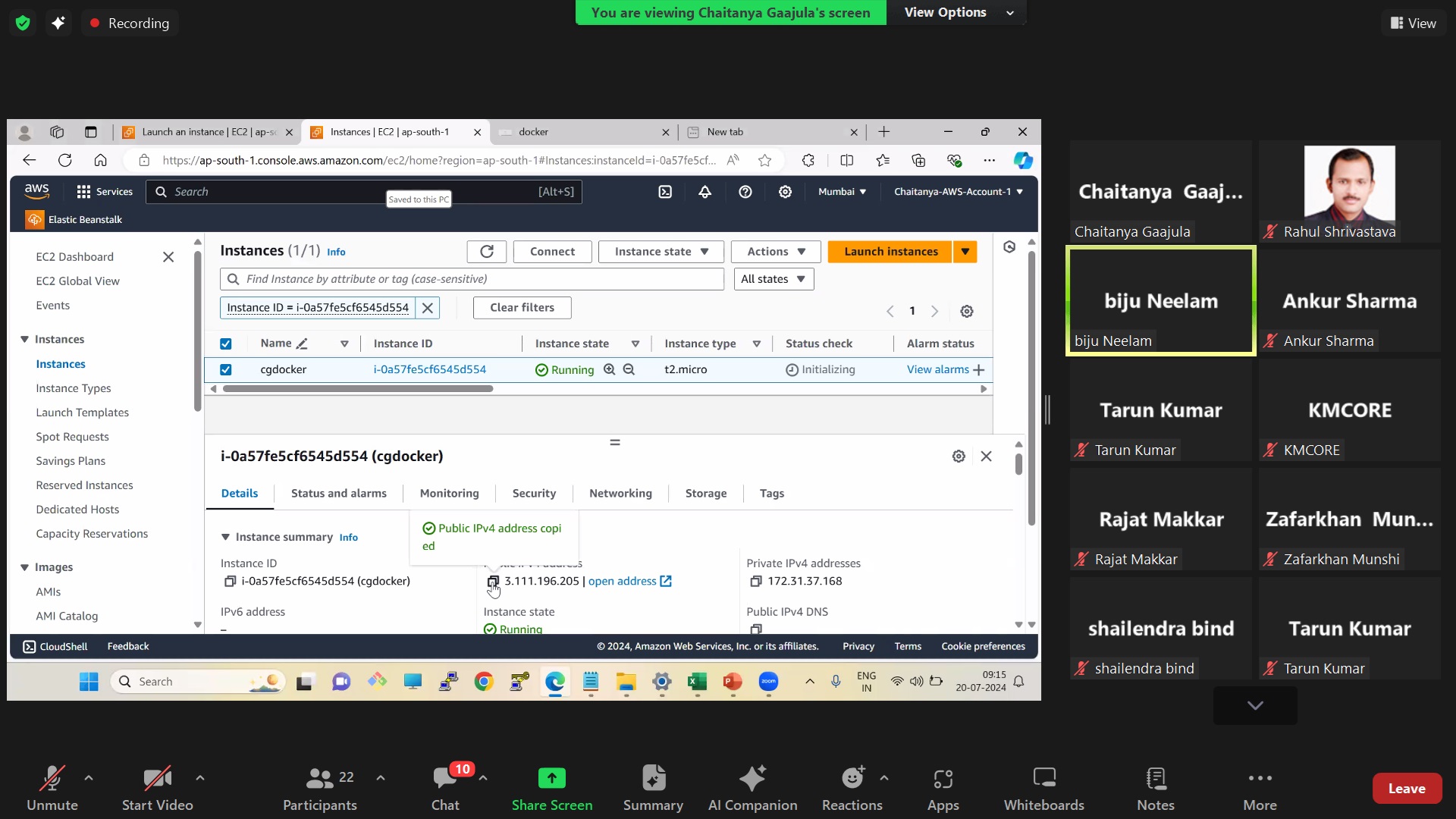Uncheck the cgdocker instance row checkbox

[226, 370]
